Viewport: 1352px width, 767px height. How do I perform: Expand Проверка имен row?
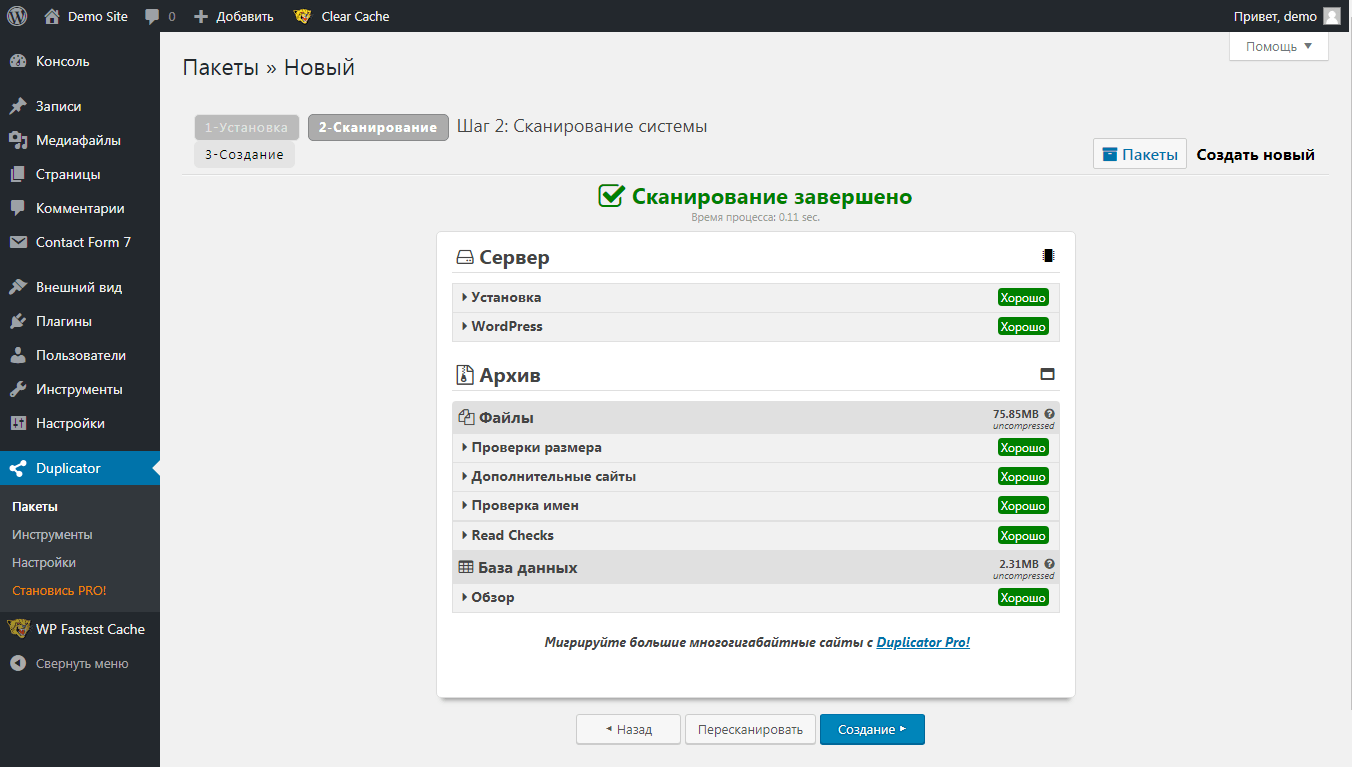755,505
